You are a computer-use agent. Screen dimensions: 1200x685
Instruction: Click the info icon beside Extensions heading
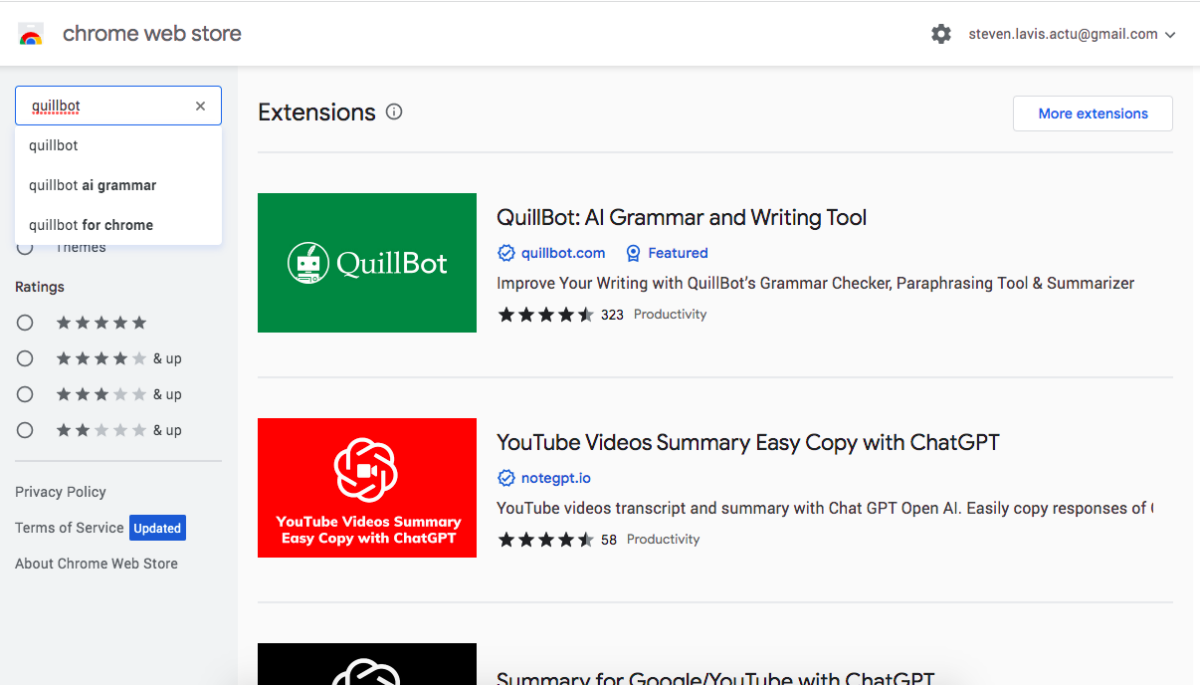pyautogui.click(x=394, y=112)
